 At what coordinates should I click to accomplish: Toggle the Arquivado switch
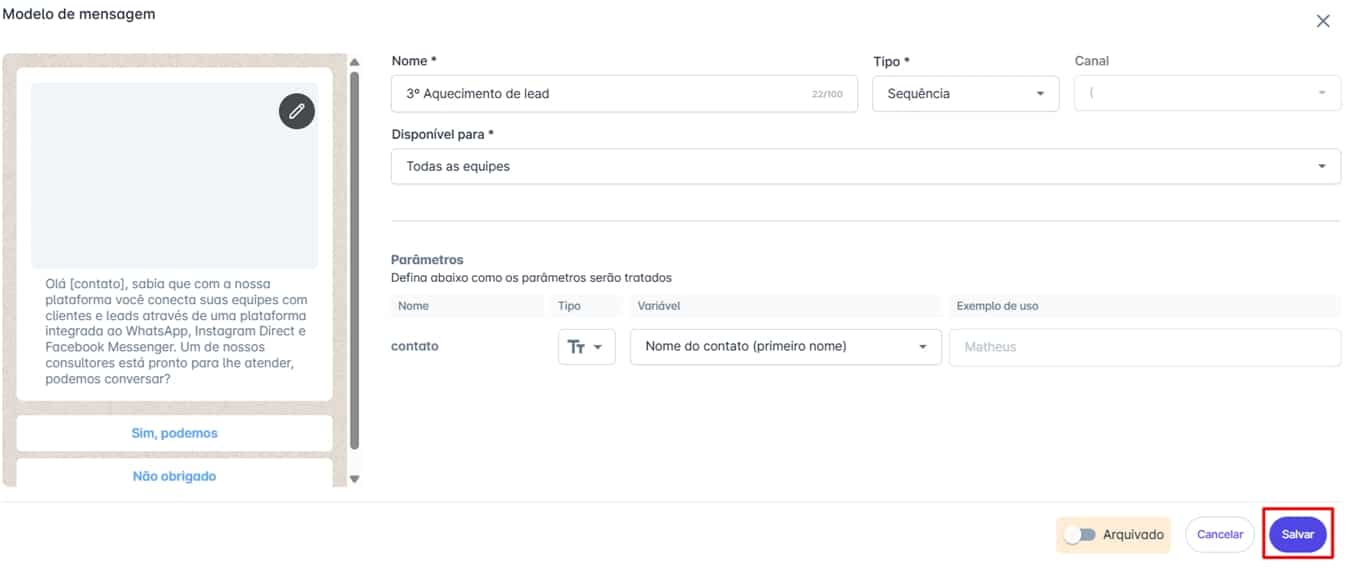click(1079, 535)
